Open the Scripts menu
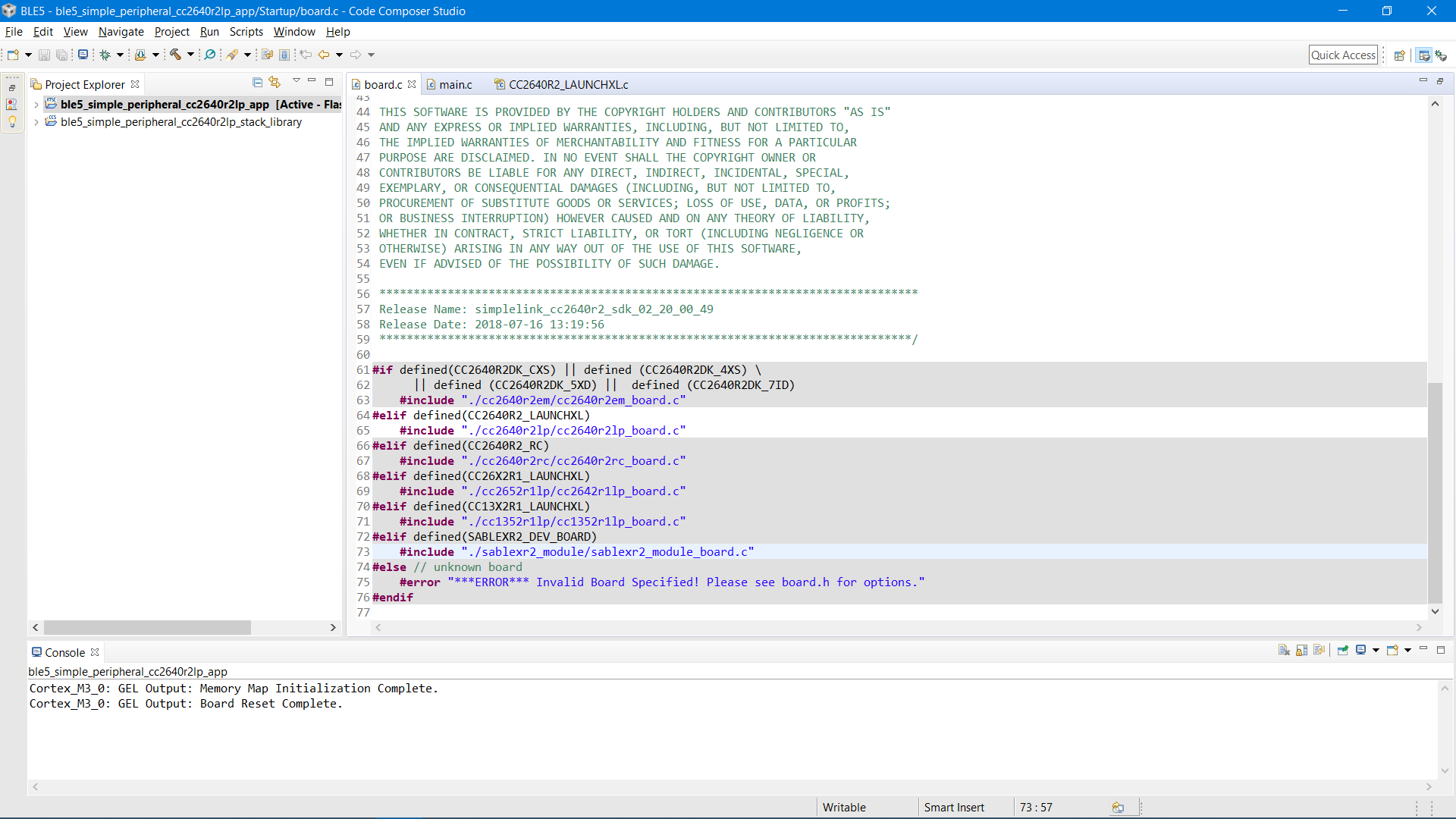Image resolution: width=1456 pixels, height=819 pixels. (x=246, y=32)
